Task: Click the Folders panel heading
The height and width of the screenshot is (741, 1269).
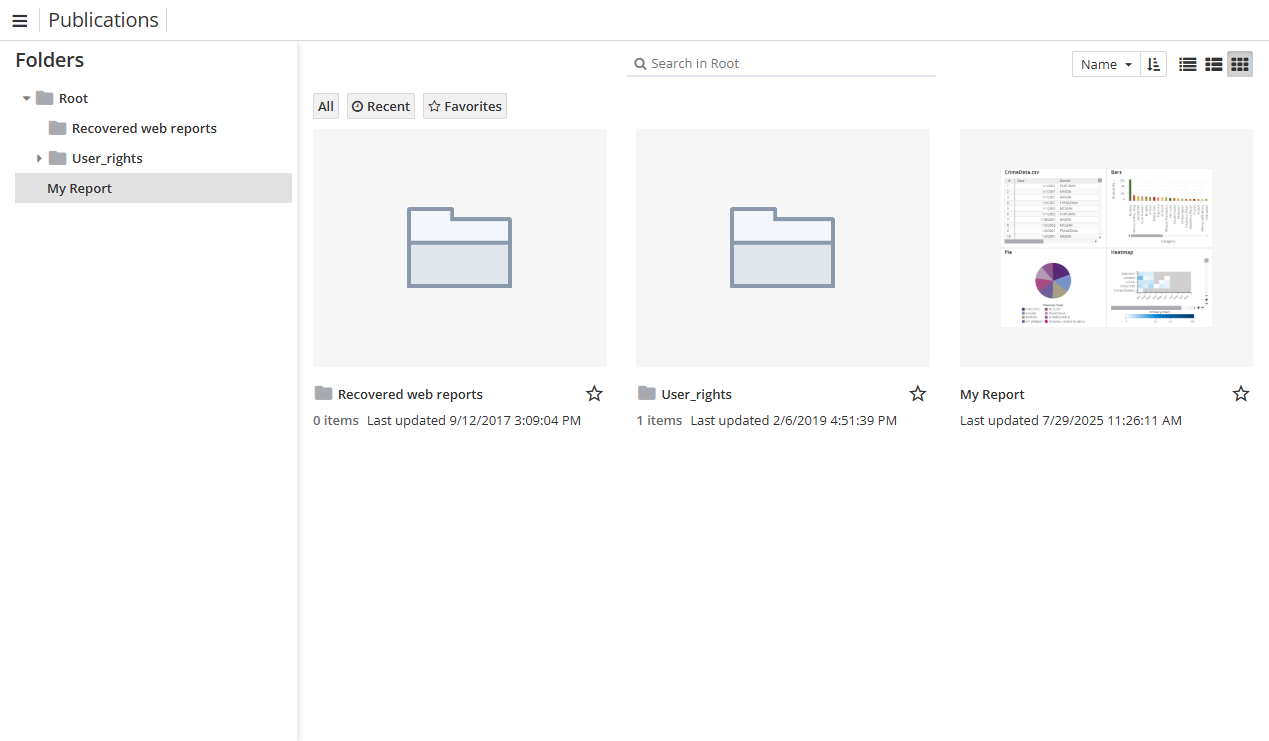Action: pyautogui.click(x=50, y=60)
